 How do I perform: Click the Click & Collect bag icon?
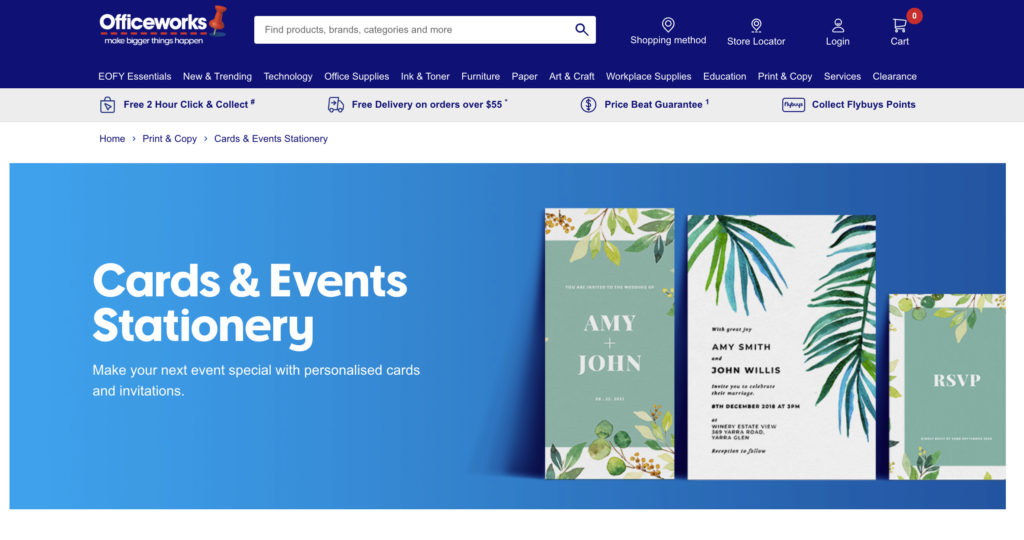107,104
